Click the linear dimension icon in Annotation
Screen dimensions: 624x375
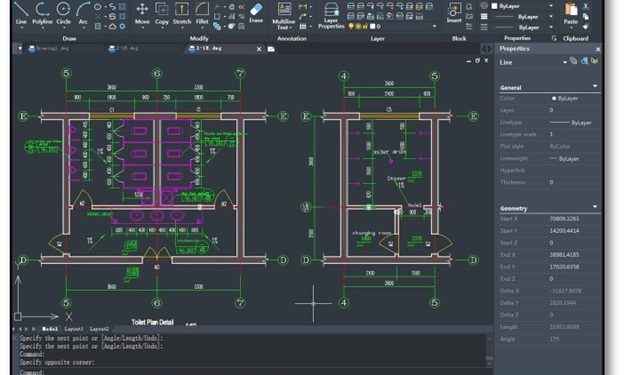point(303,7)
